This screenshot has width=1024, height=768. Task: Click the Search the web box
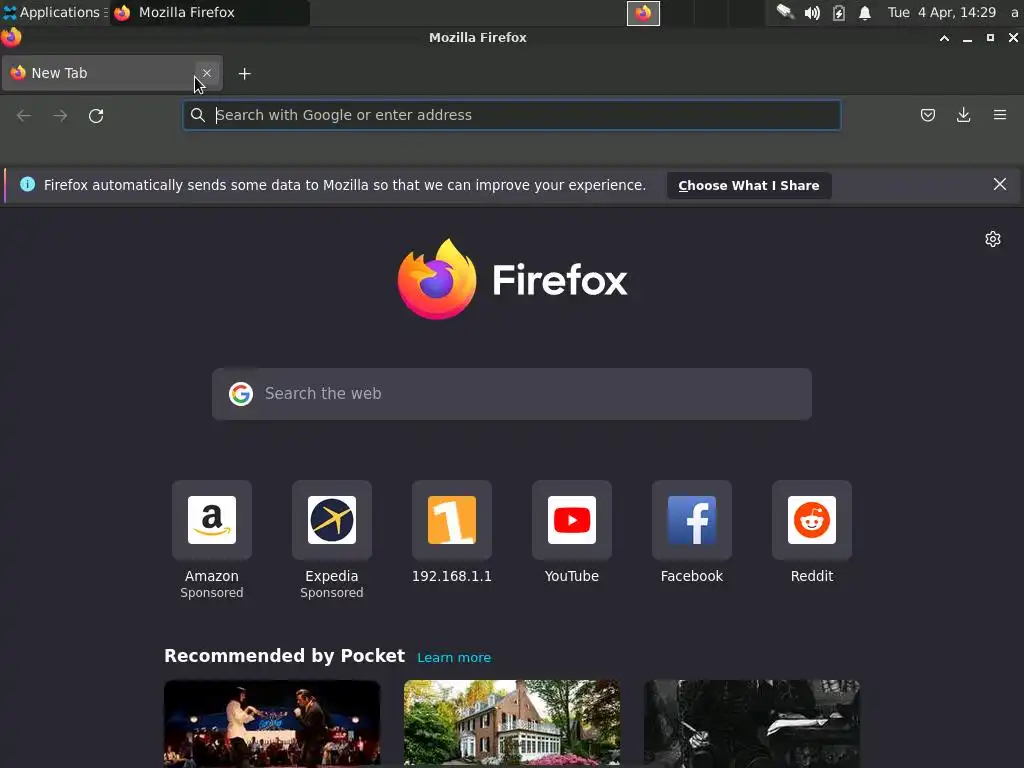pyautogui.click(x=511, y=394)
